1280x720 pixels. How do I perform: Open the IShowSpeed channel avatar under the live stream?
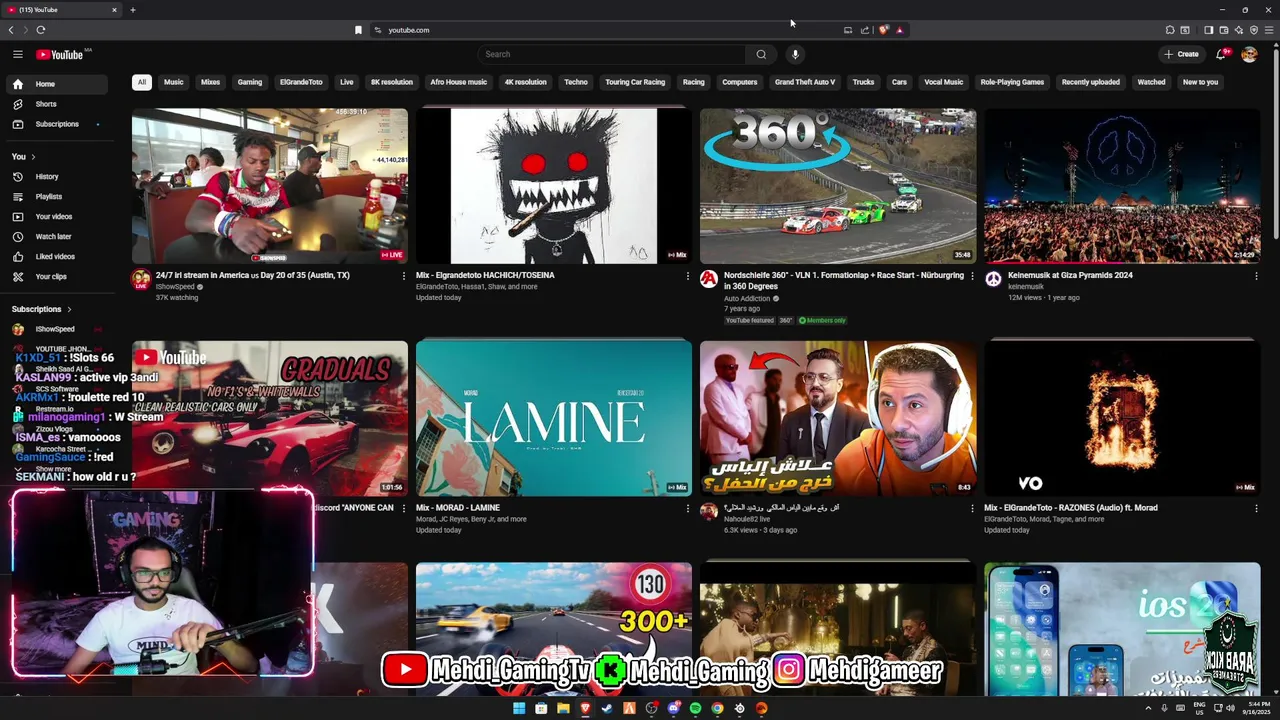click(141, 279)
